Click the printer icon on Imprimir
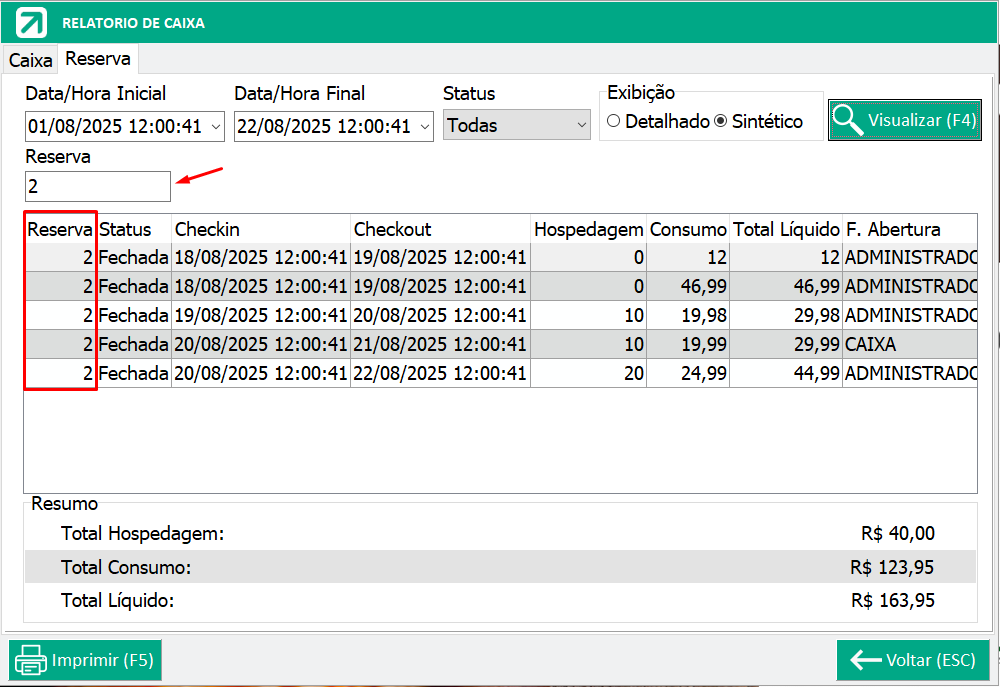 (31, 660)
